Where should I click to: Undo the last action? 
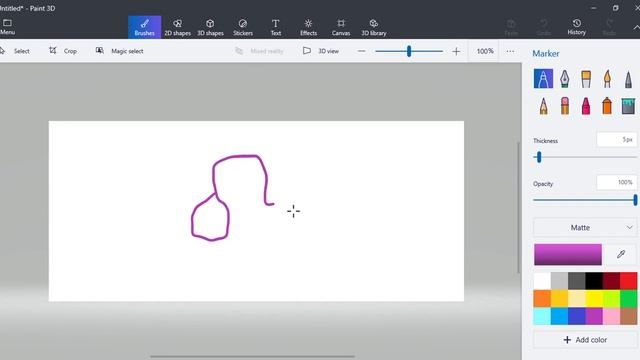coord(544,27)
